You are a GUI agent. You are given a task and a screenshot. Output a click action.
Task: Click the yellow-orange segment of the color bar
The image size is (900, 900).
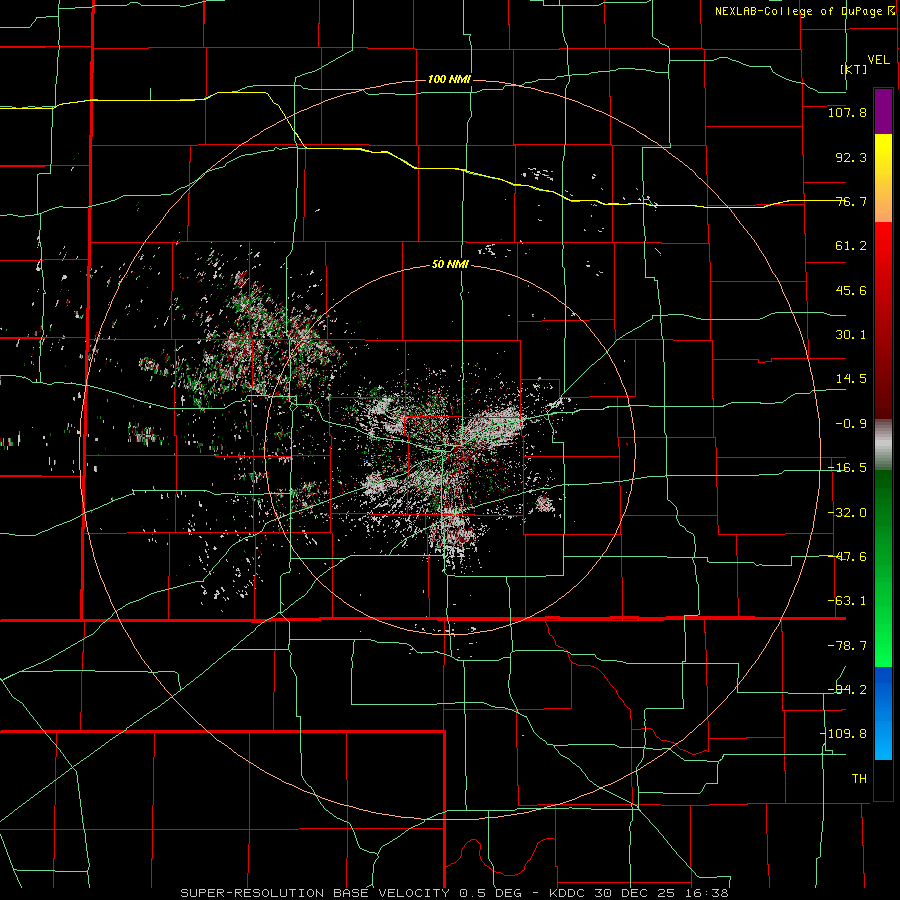pyautogui.click(x=883, y=178)
